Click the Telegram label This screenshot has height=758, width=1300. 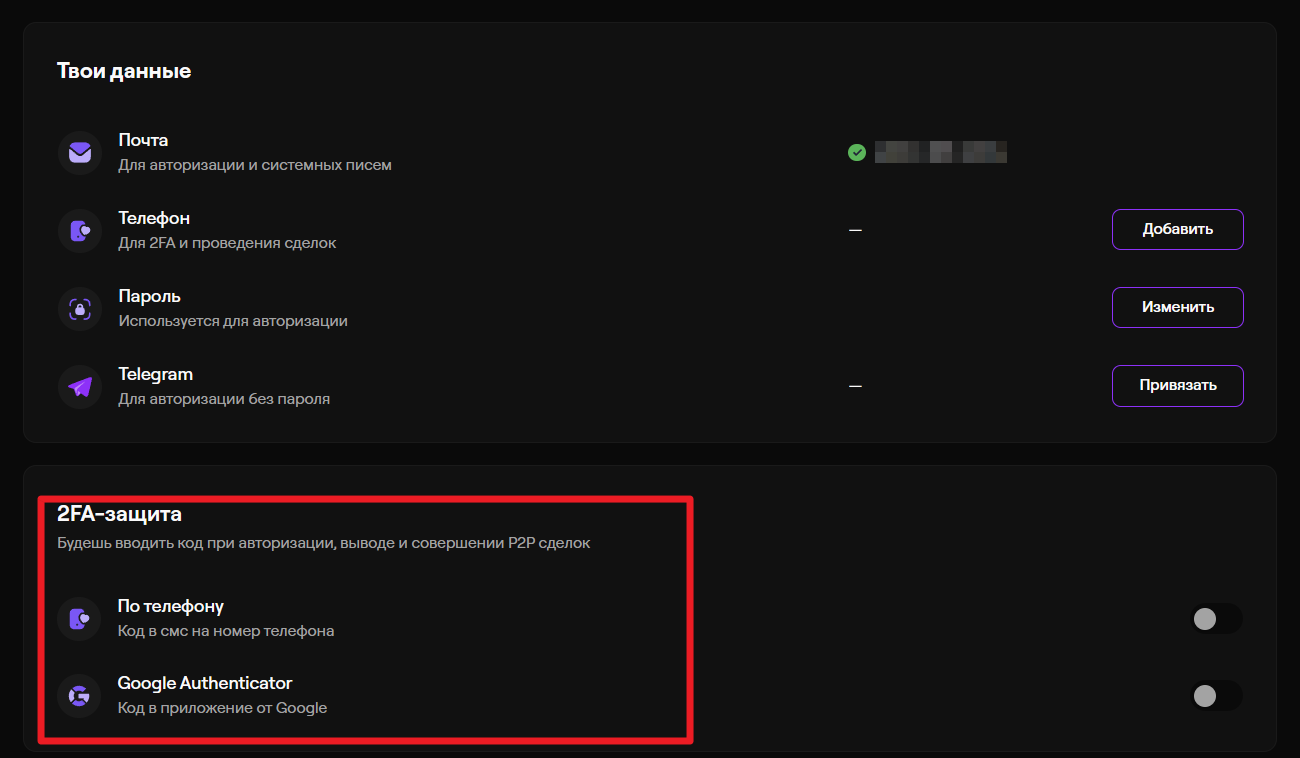pos(155,374)
